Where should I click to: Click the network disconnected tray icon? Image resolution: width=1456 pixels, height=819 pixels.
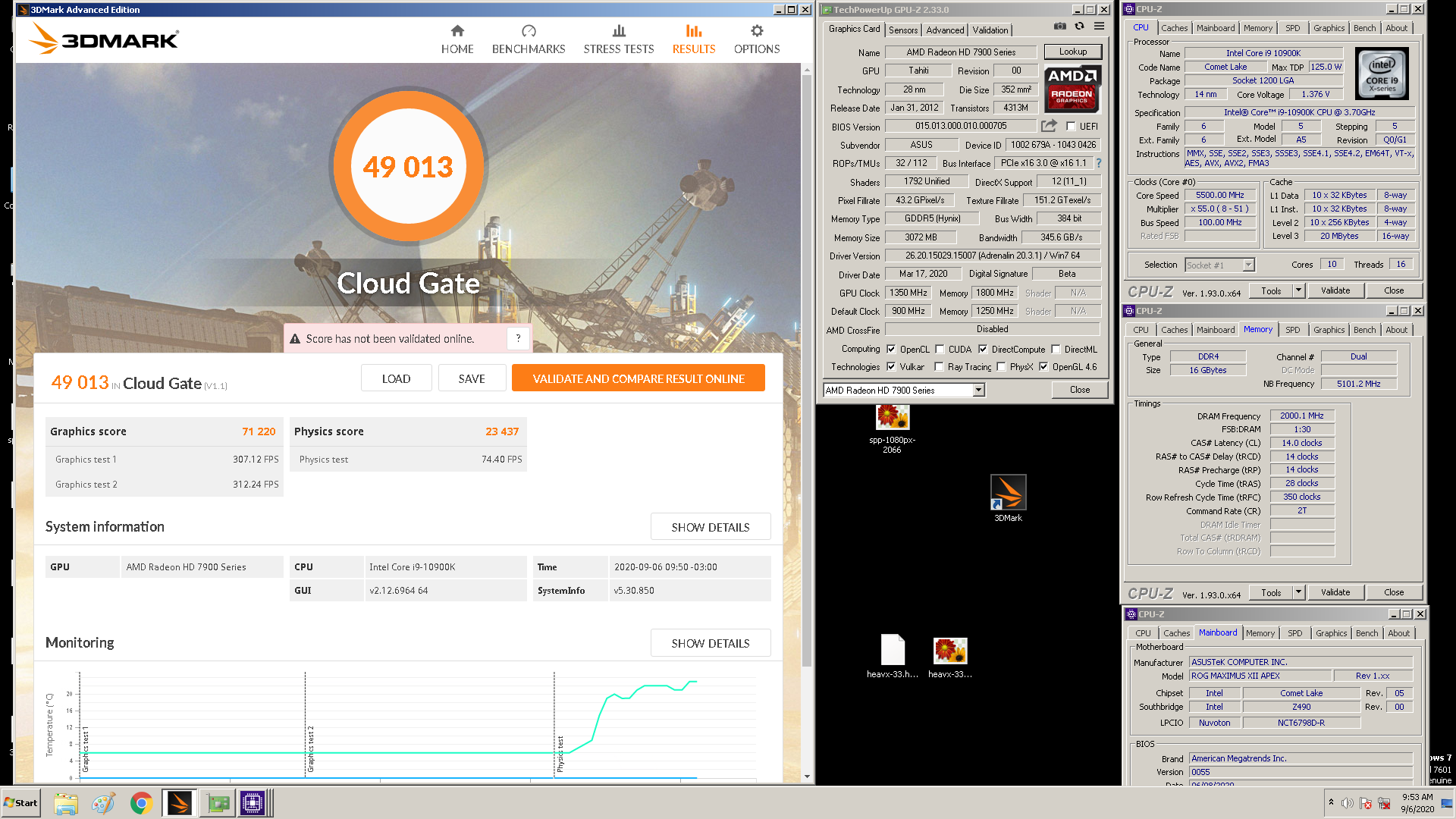click(x=1384, y=803)
